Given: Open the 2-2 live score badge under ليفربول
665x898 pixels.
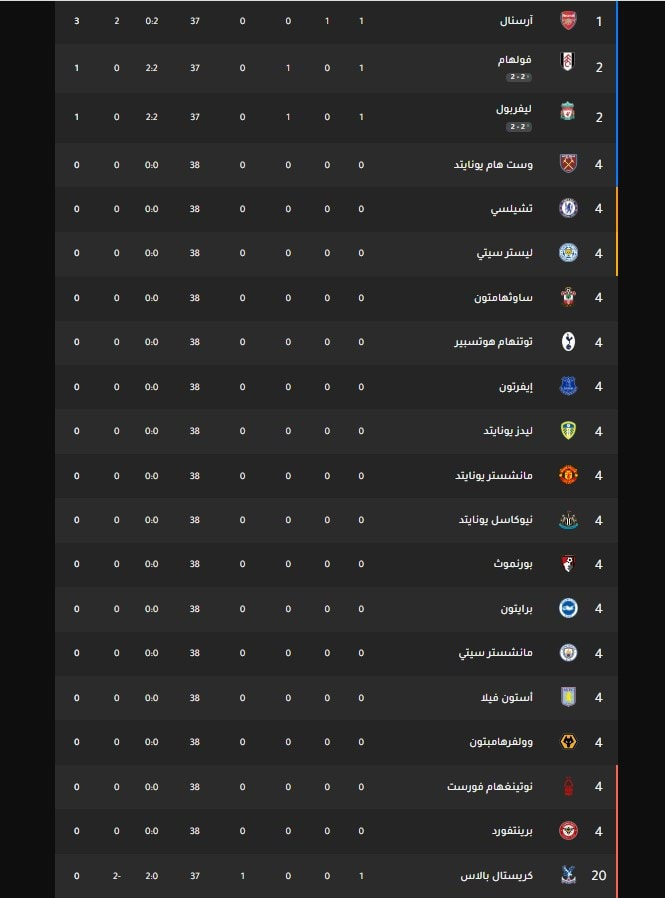Looking at the screenshot, I should point(518,127).
